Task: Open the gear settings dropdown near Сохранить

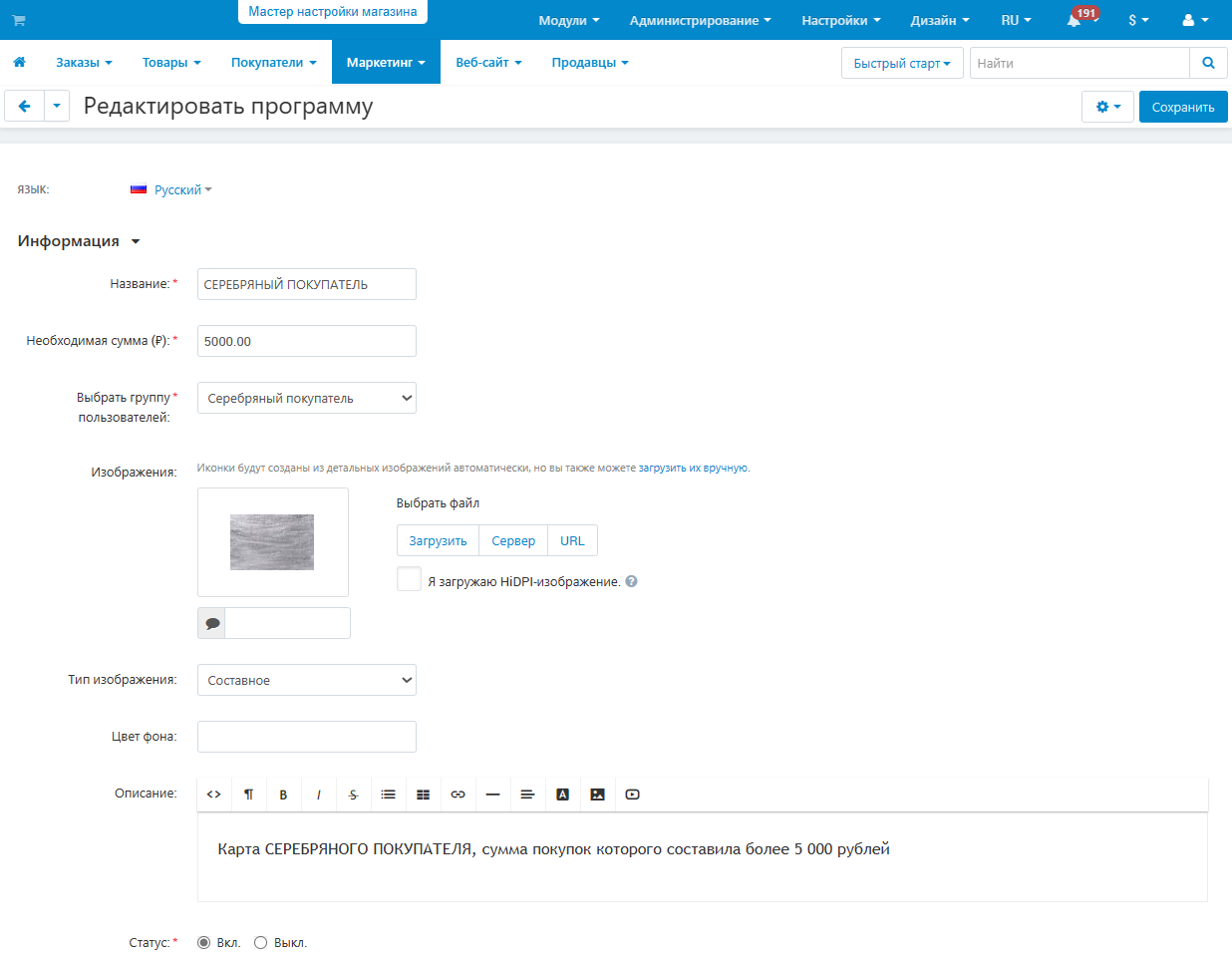Action: 1107,107
